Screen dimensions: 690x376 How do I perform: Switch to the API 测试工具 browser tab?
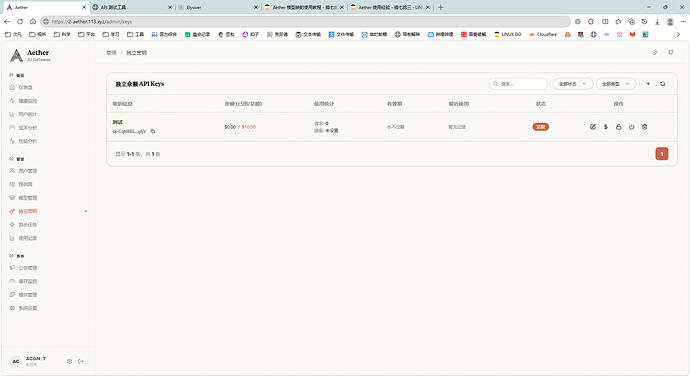[132, 7]
